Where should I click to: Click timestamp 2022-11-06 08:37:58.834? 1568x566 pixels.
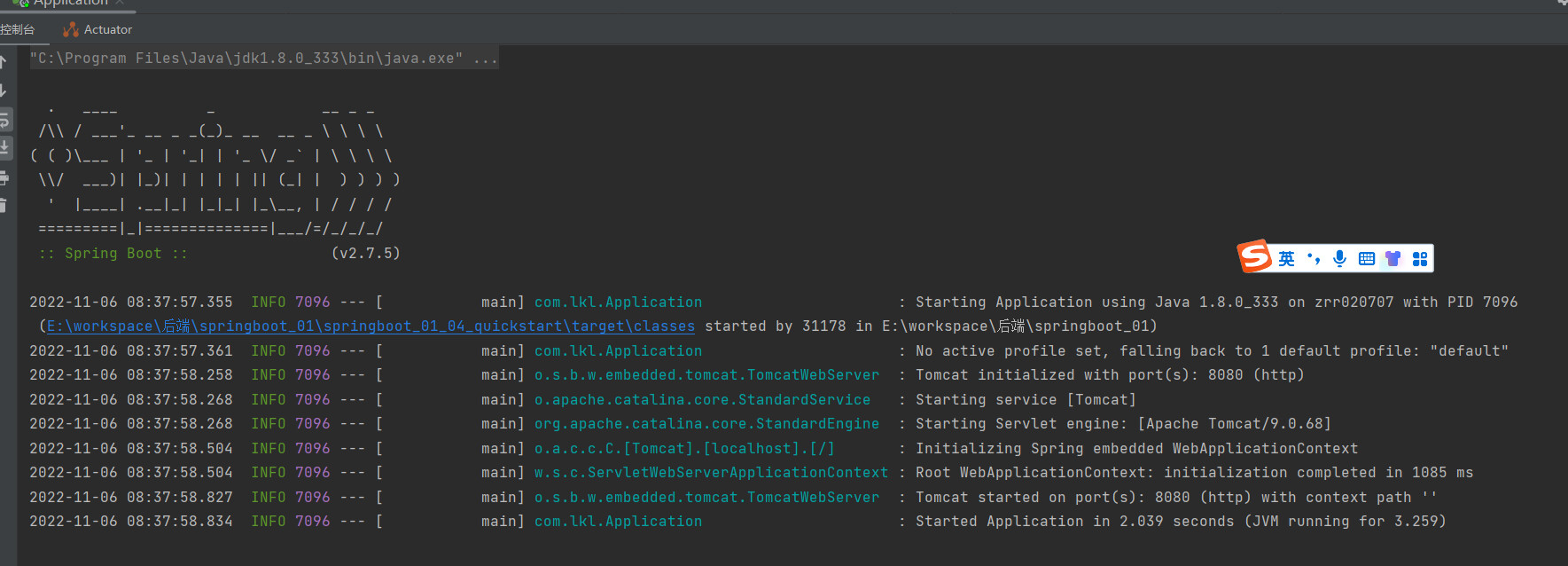click(131, 522)
